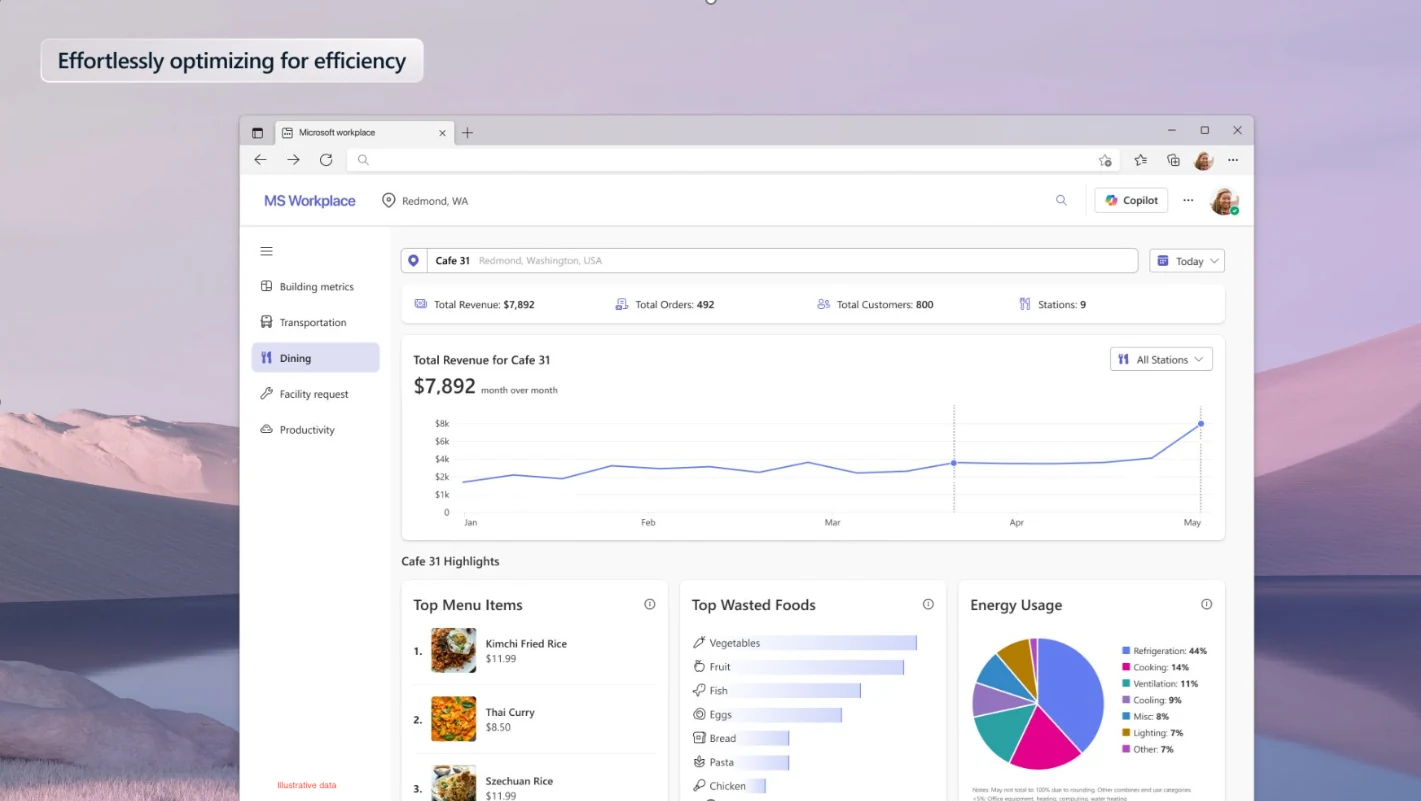This screenshot has height=801, width=1421.
Task: Open MS Workplace more options ellipsis
Action: 1188,200
